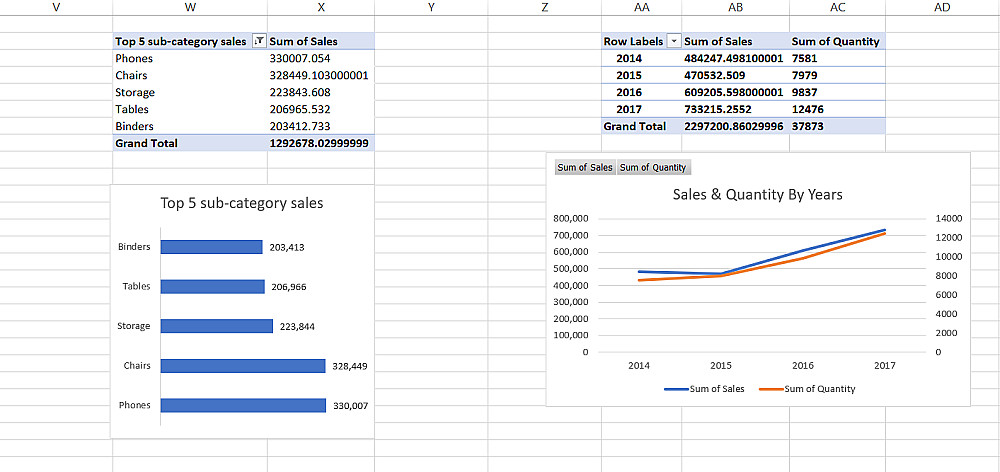This screenshot has width=1000, height=472.
Task: Select column header Y
Action: (x=431, y=8)
